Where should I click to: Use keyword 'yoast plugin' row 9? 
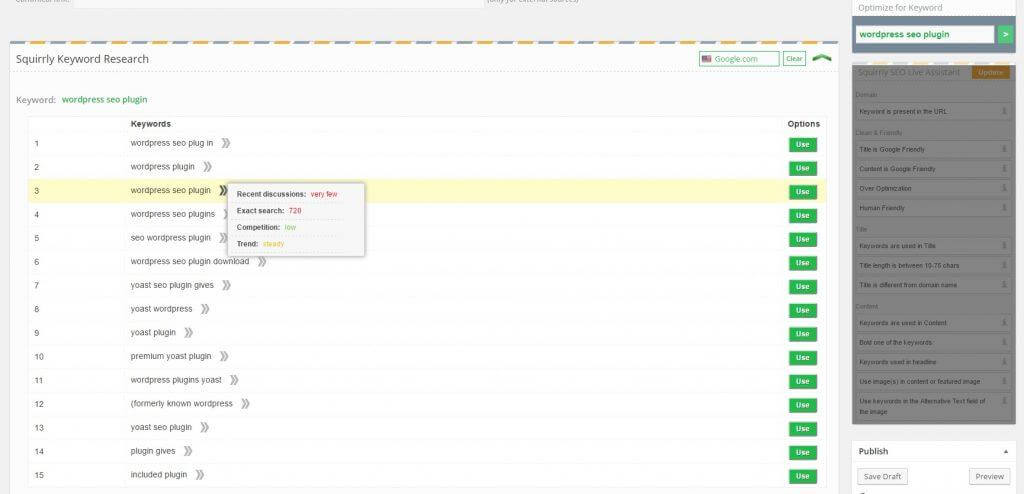point(803,334)
